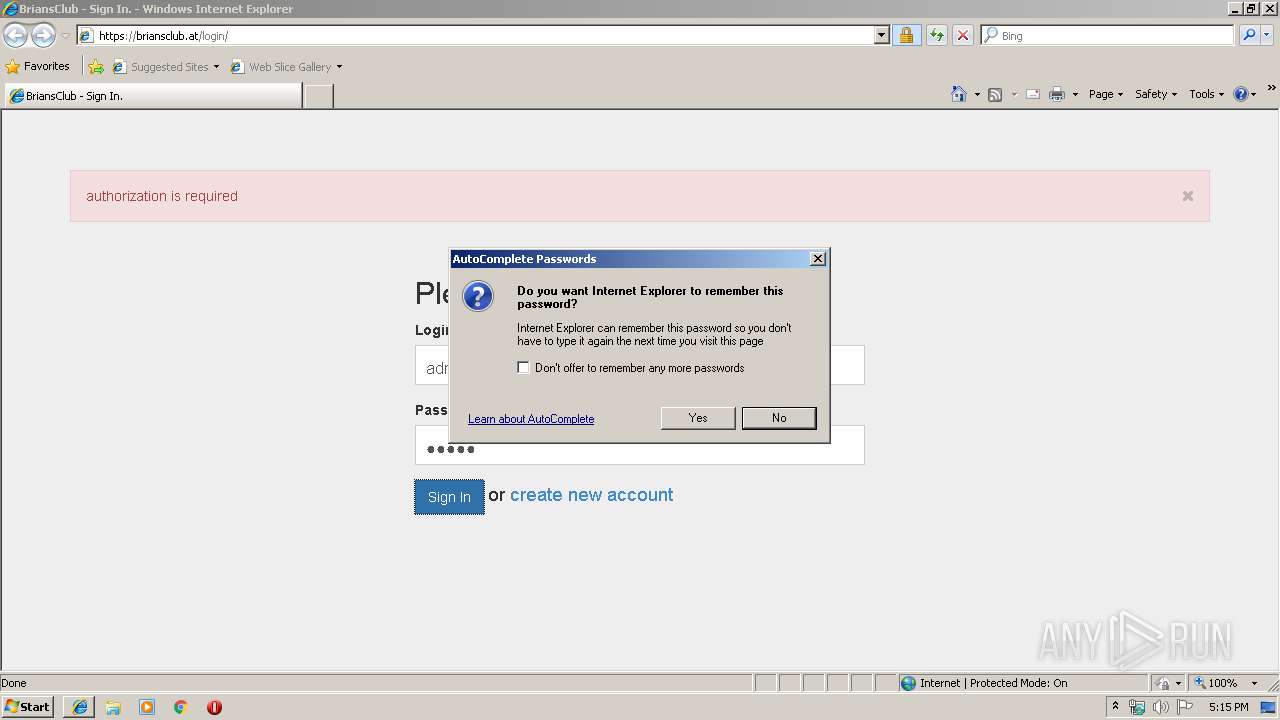Open the Chrome taskbar icon

point(181,707)
